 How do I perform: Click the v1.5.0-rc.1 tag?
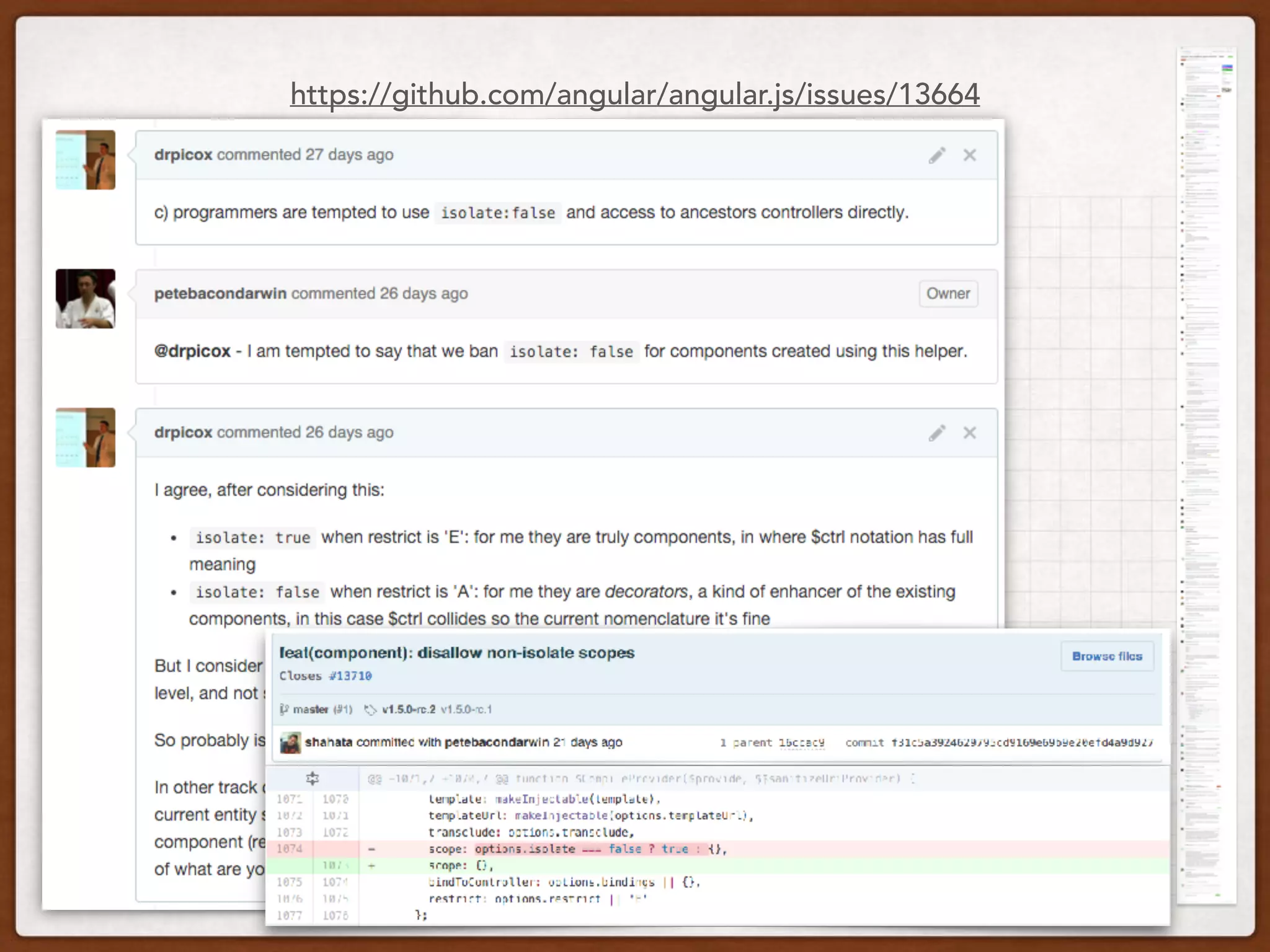(x=466, y=709)
